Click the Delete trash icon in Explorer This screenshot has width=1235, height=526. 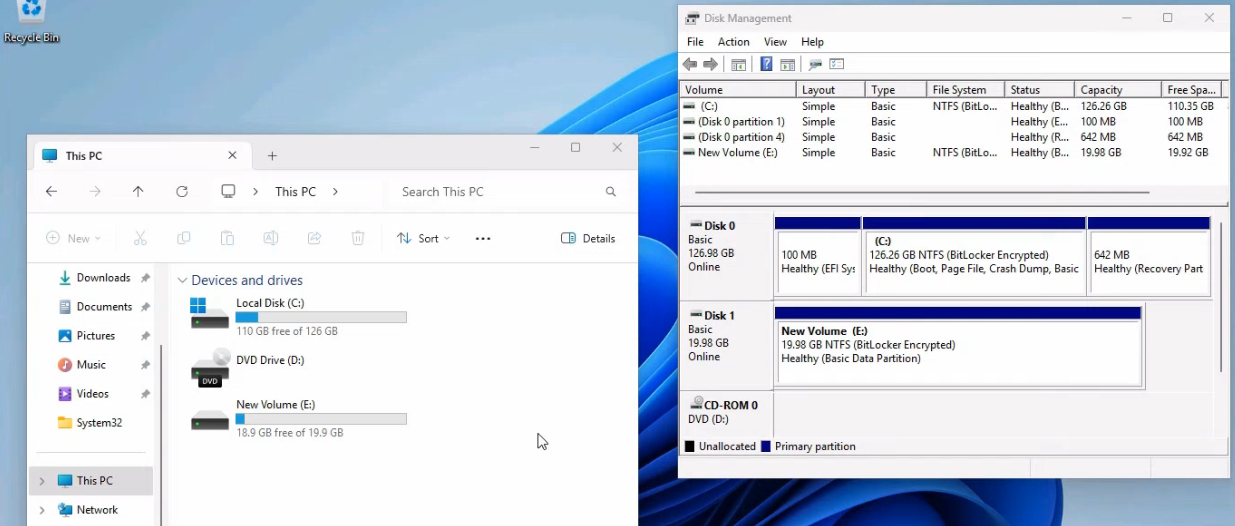point(358,238)
